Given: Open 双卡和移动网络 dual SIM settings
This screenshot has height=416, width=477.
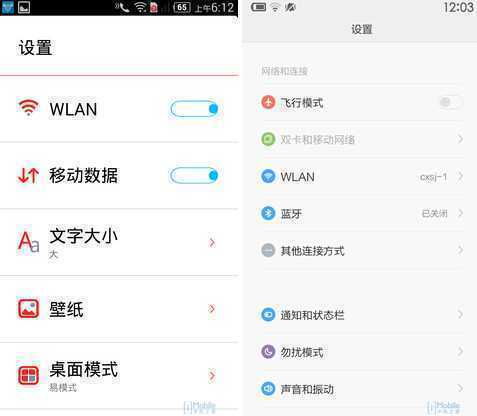Looking at the screenshot, I should point(362,139).
